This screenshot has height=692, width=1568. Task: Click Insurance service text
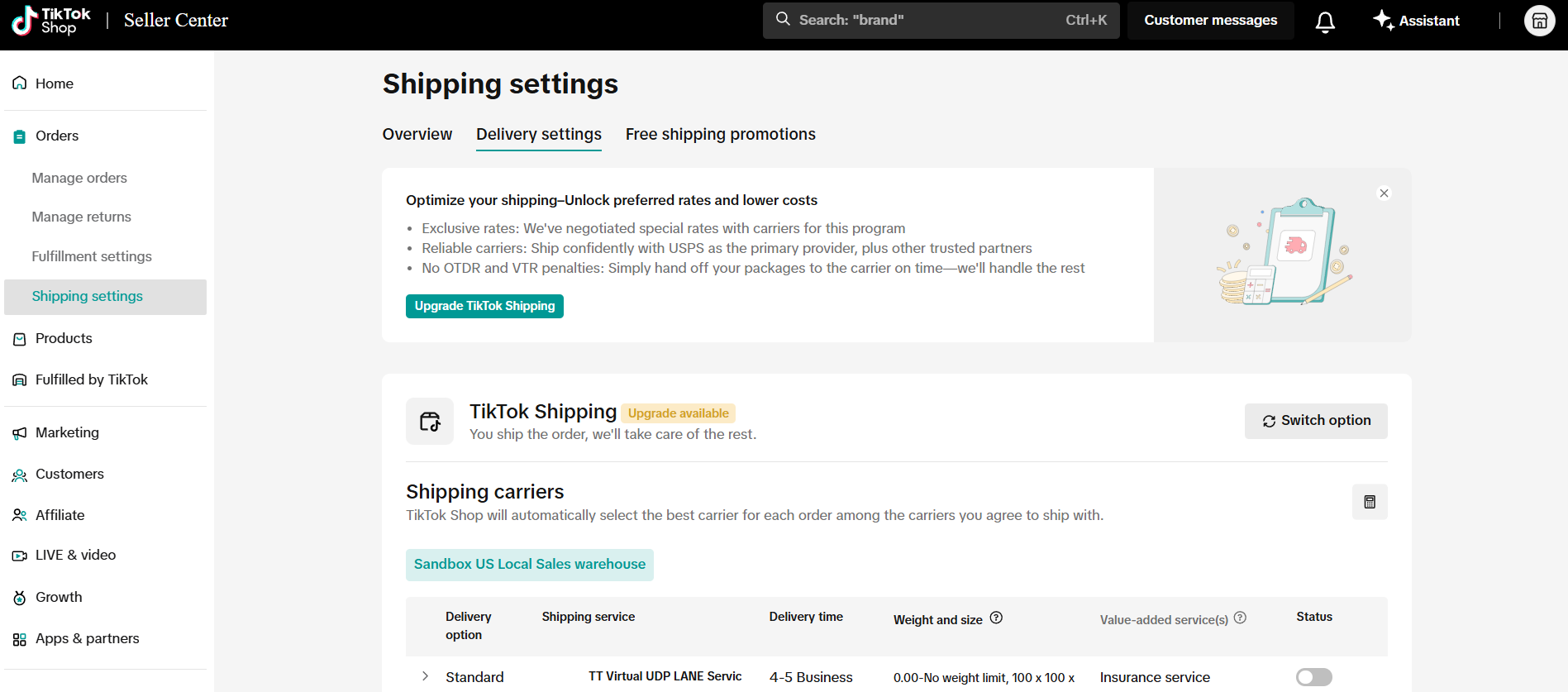point(1155,677)
